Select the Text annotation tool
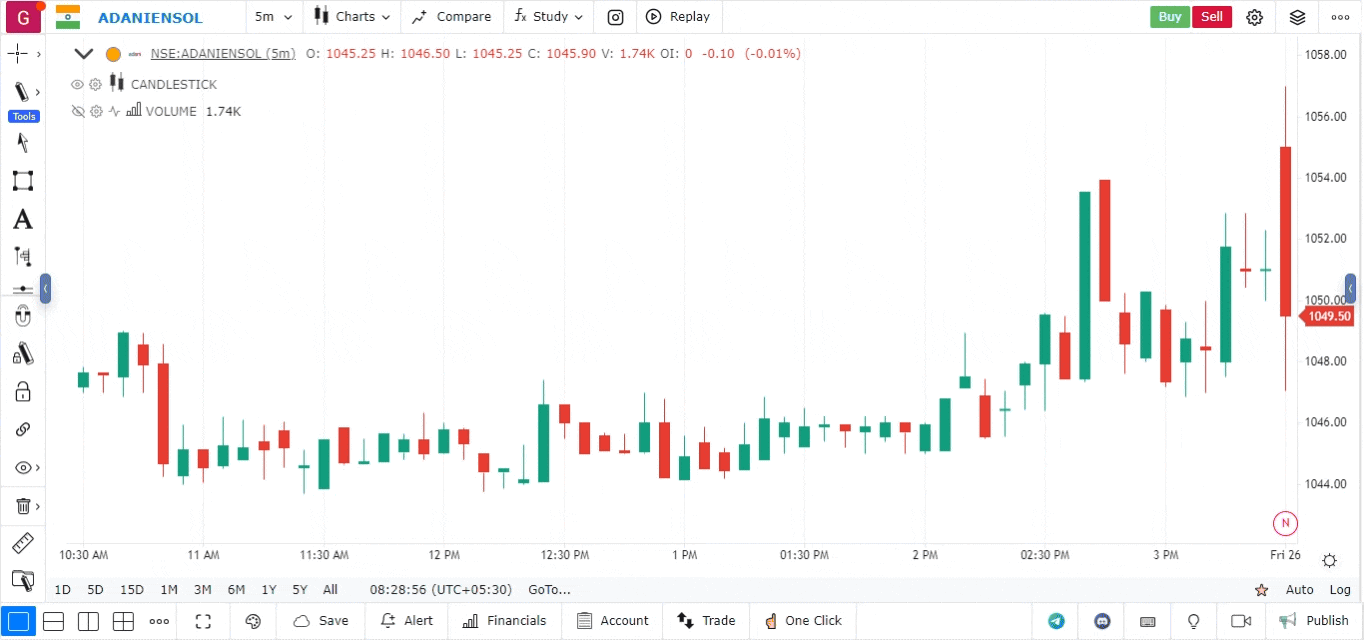1364x640 pixels. point(22,220)
